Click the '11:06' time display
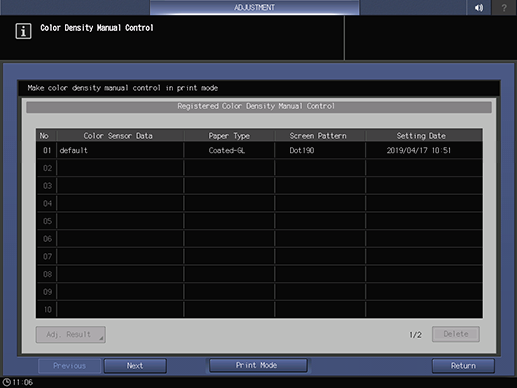The width and height of the screenshot is (517, 388). (22, 382)
